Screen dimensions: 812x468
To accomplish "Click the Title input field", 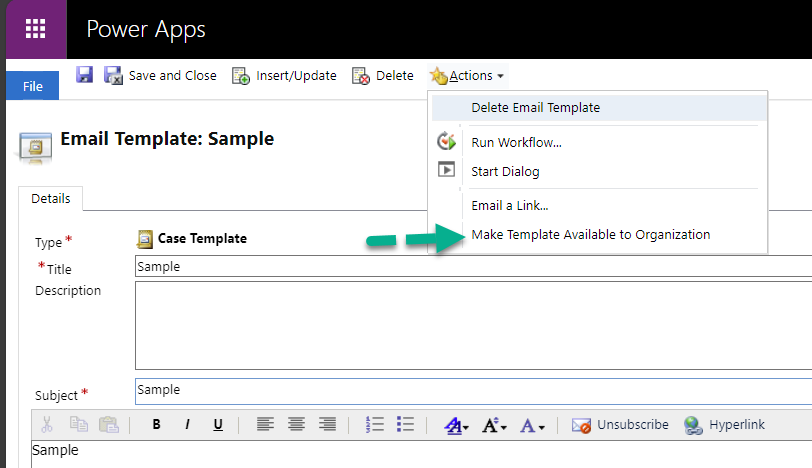I will pos(473,266).
